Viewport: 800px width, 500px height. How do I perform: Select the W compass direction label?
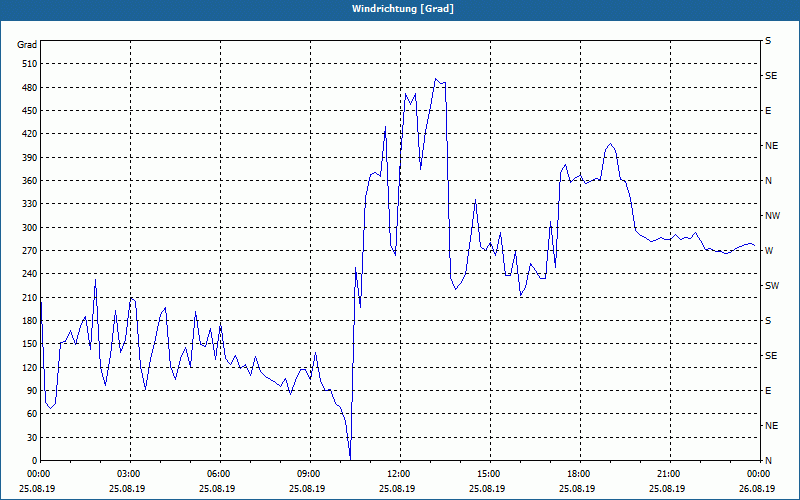point(769,251)
